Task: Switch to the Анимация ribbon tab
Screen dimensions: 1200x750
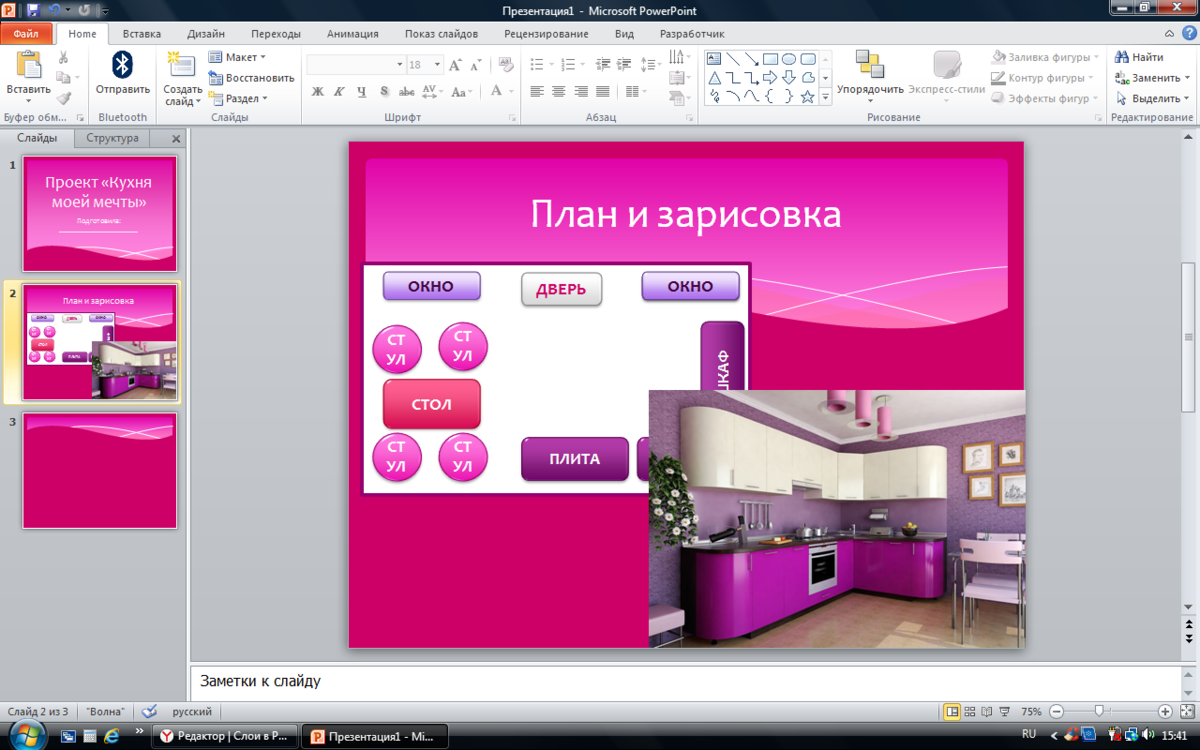Action: tap(353, 33)
